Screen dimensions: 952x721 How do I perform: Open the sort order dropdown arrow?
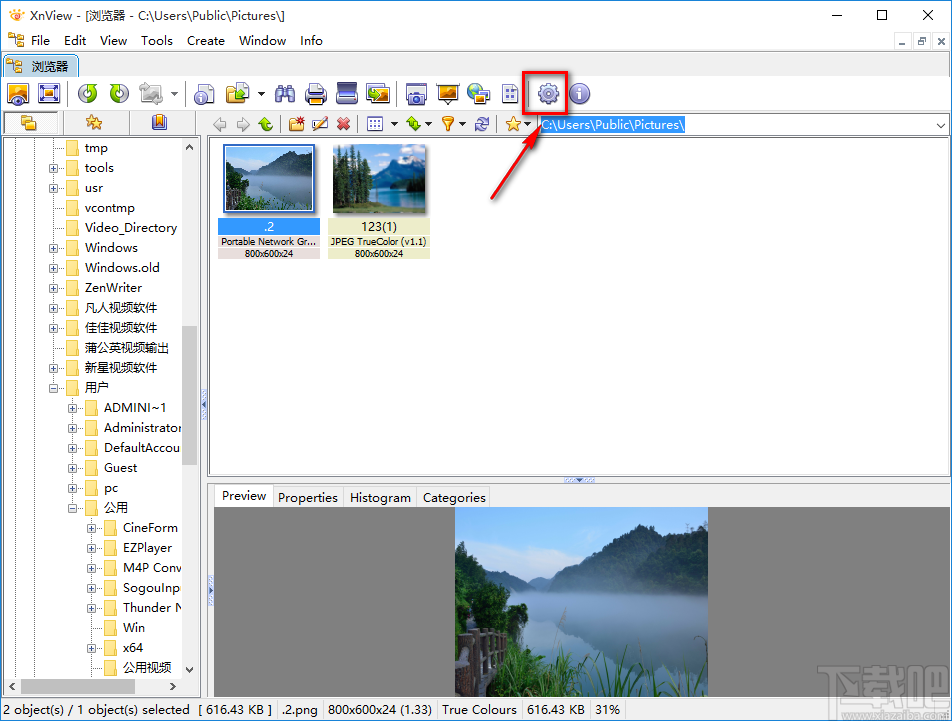point(429,124)
